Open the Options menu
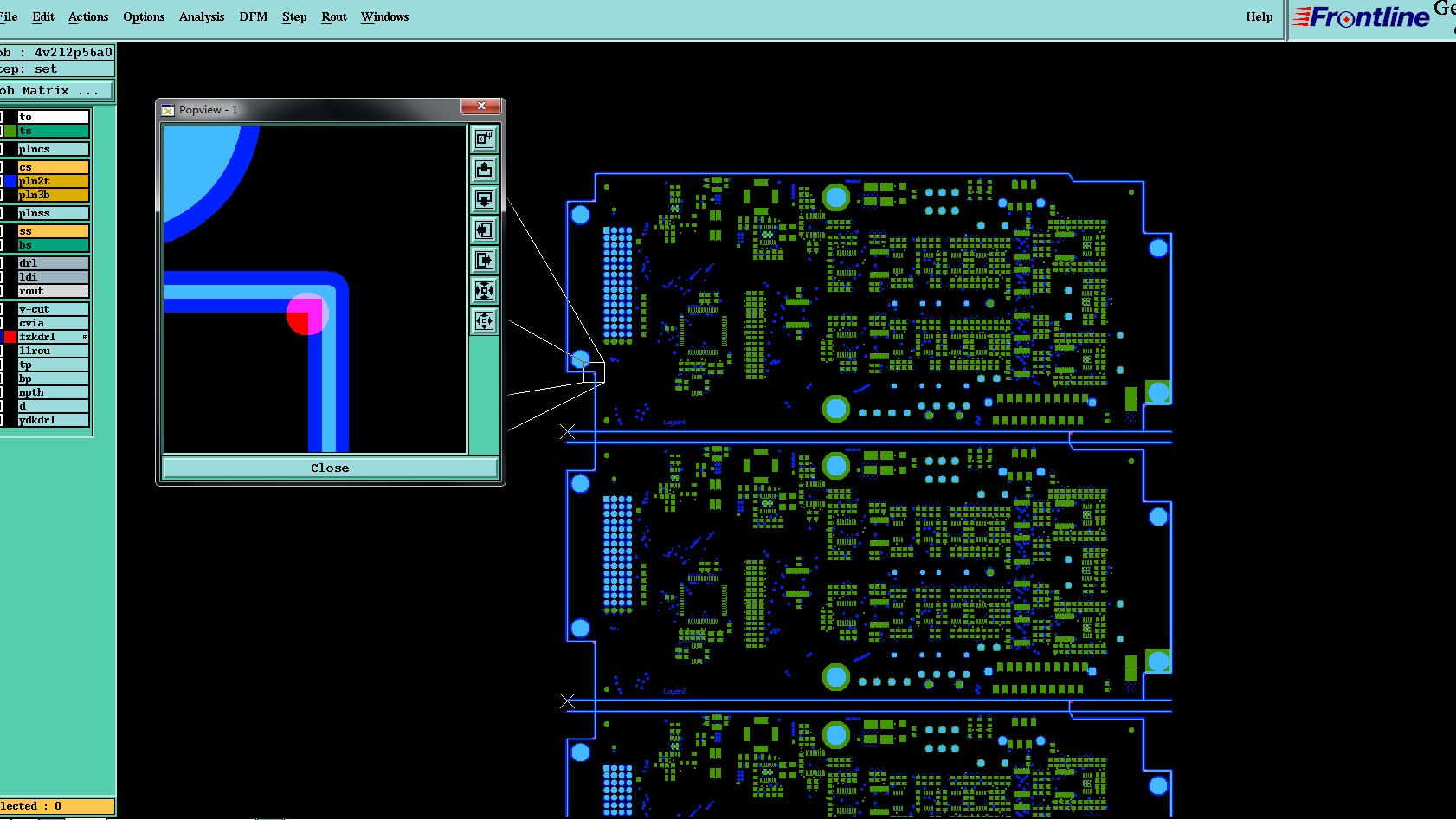This screenshot has height=820, width=1456. pos(144,16)
